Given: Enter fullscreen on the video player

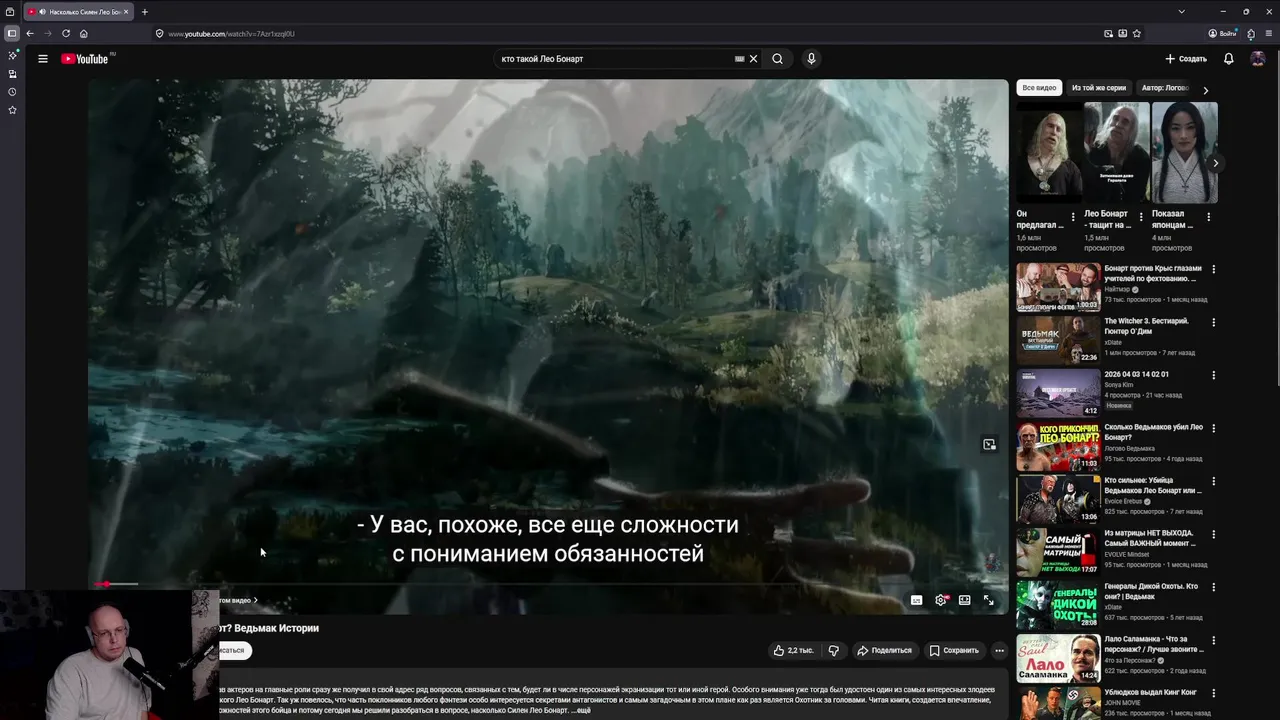Looking at the screenshot, I should click(x=989, y=600).
